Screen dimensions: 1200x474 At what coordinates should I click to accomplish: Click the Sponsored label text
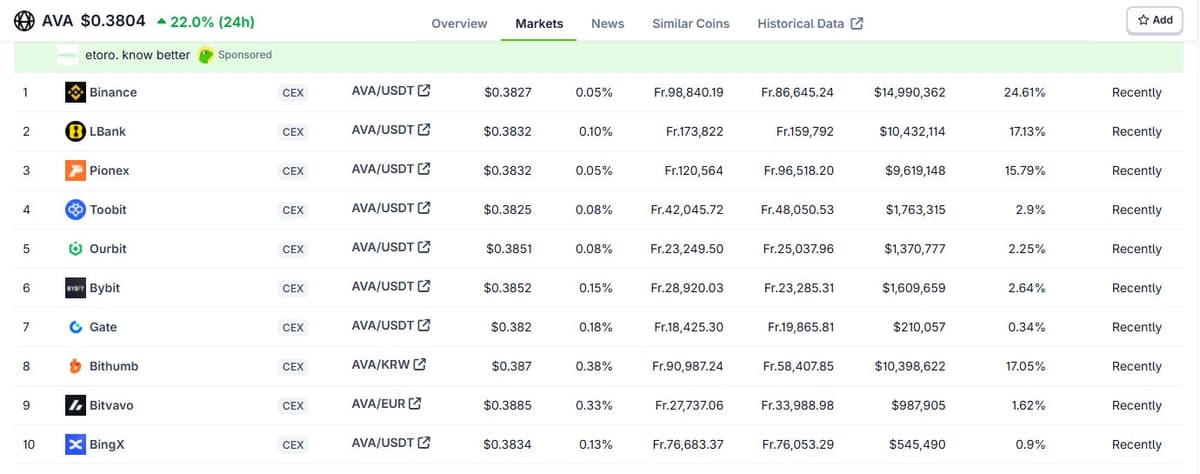pyautogui.click(x=245, y=55)
